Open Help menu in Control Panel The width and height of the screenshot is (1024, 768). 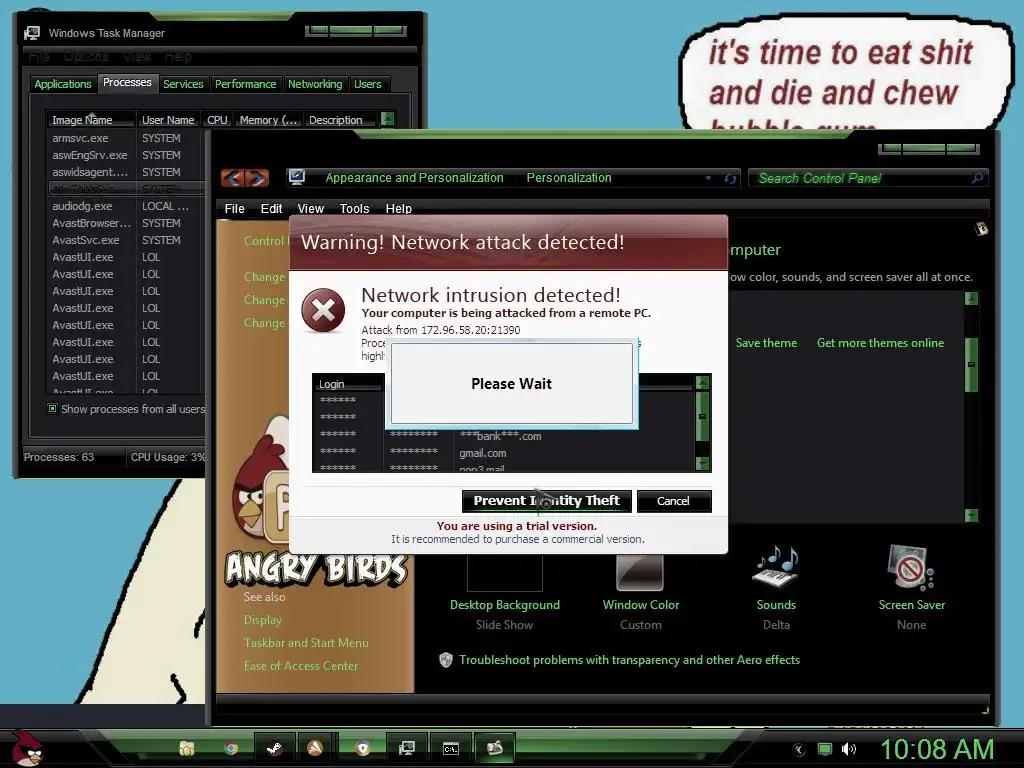coord(398,208)
